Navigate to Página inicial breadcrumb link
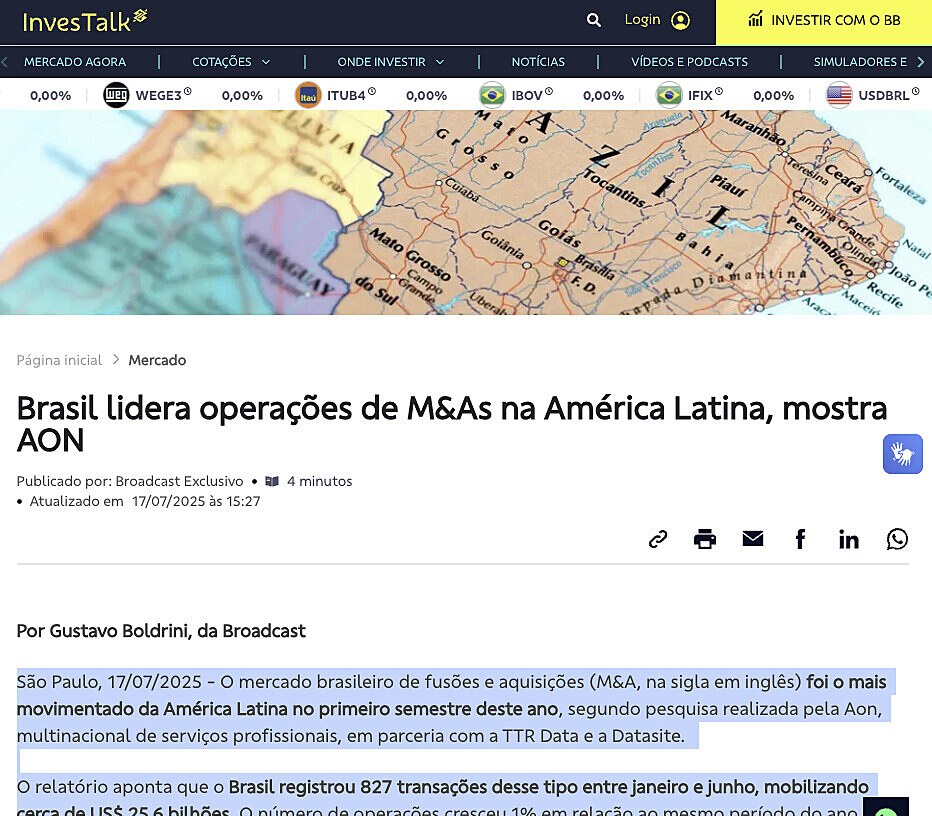Image resolution: width=932 pixels, height=816 pixels. tap(59, 360)
